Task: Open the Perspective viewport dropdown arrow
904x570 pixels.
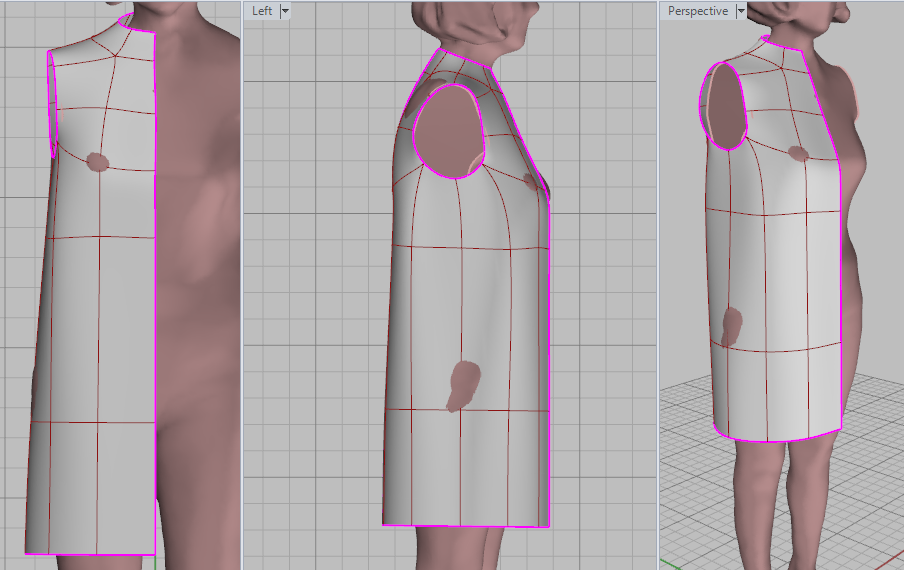Action: (x=741, y=11)
